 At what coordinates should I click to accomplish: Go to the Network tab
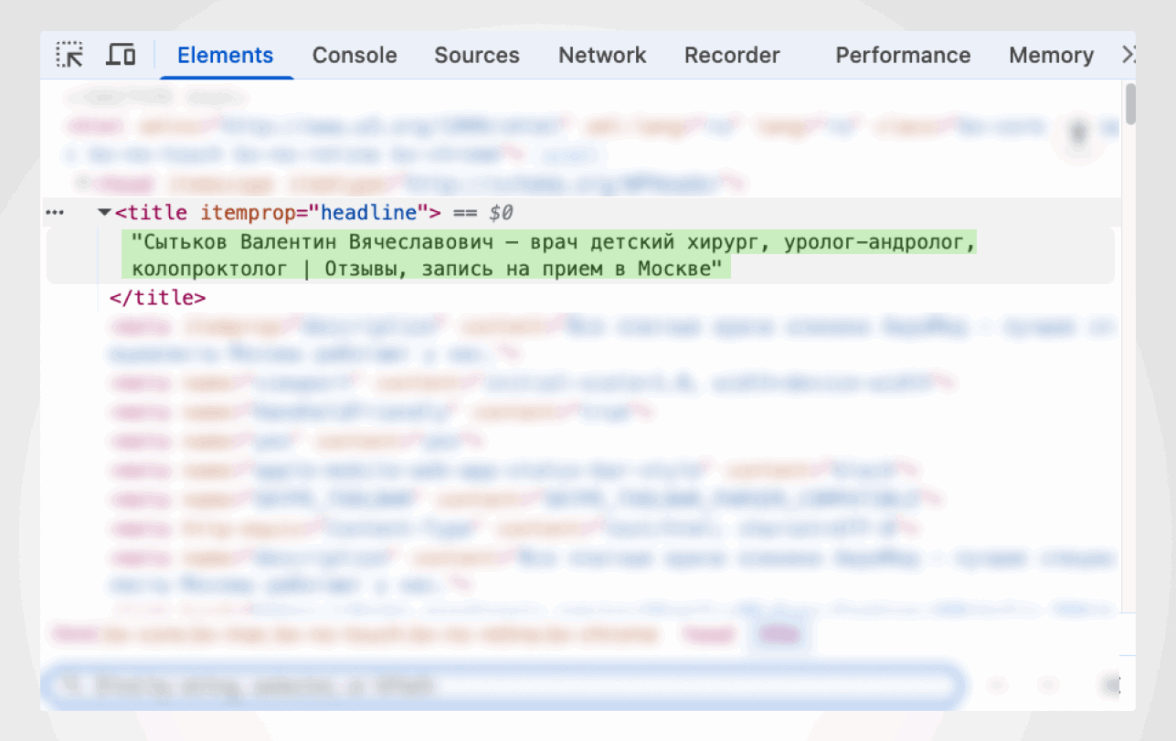click(x=602, y=56)
